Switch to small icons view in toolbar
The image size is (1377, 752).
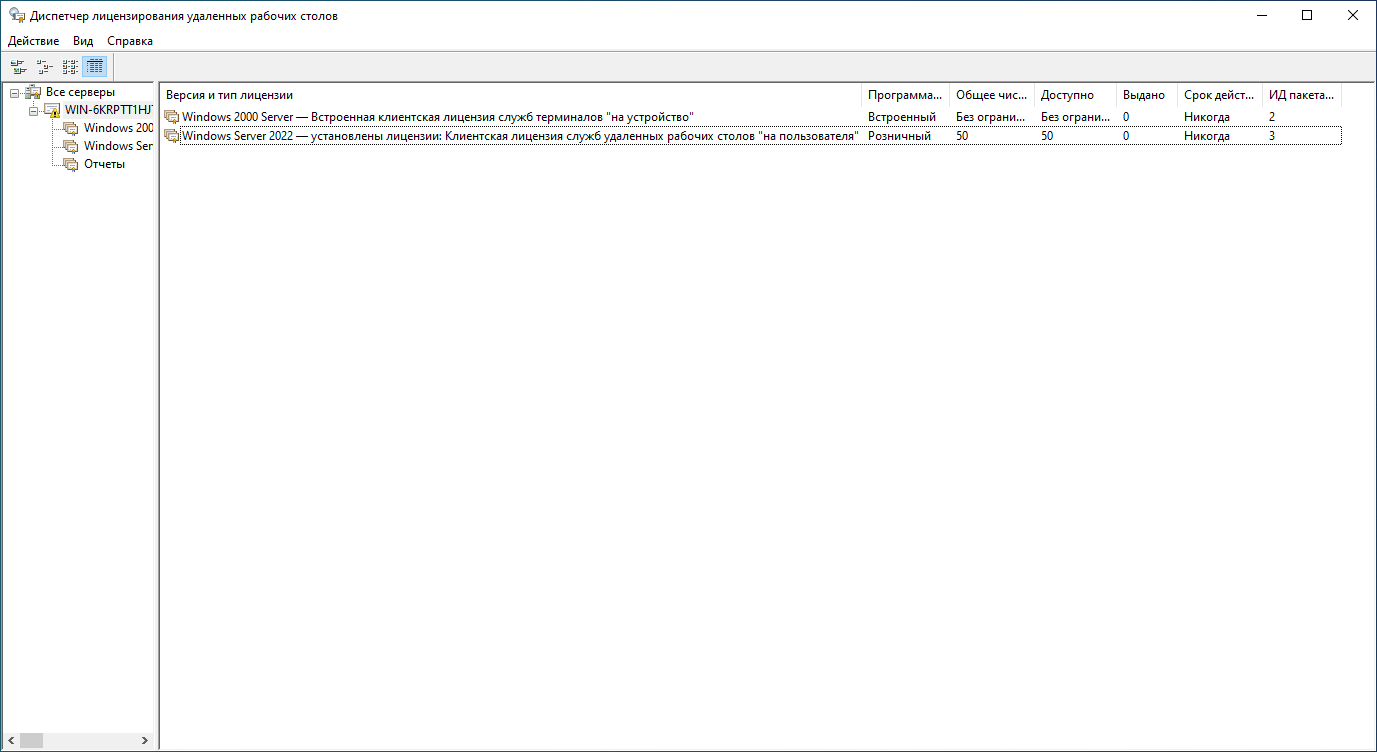(x=44, y=67)
